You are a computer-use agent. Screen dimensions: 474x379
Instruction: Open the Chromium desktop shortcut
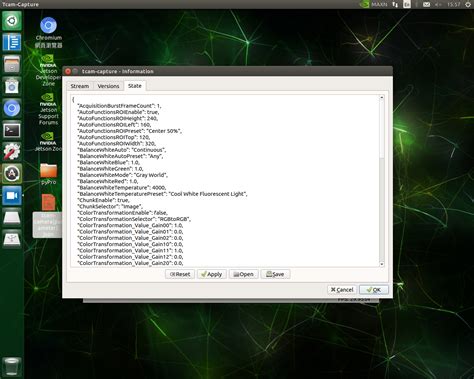tap(49, 32)
